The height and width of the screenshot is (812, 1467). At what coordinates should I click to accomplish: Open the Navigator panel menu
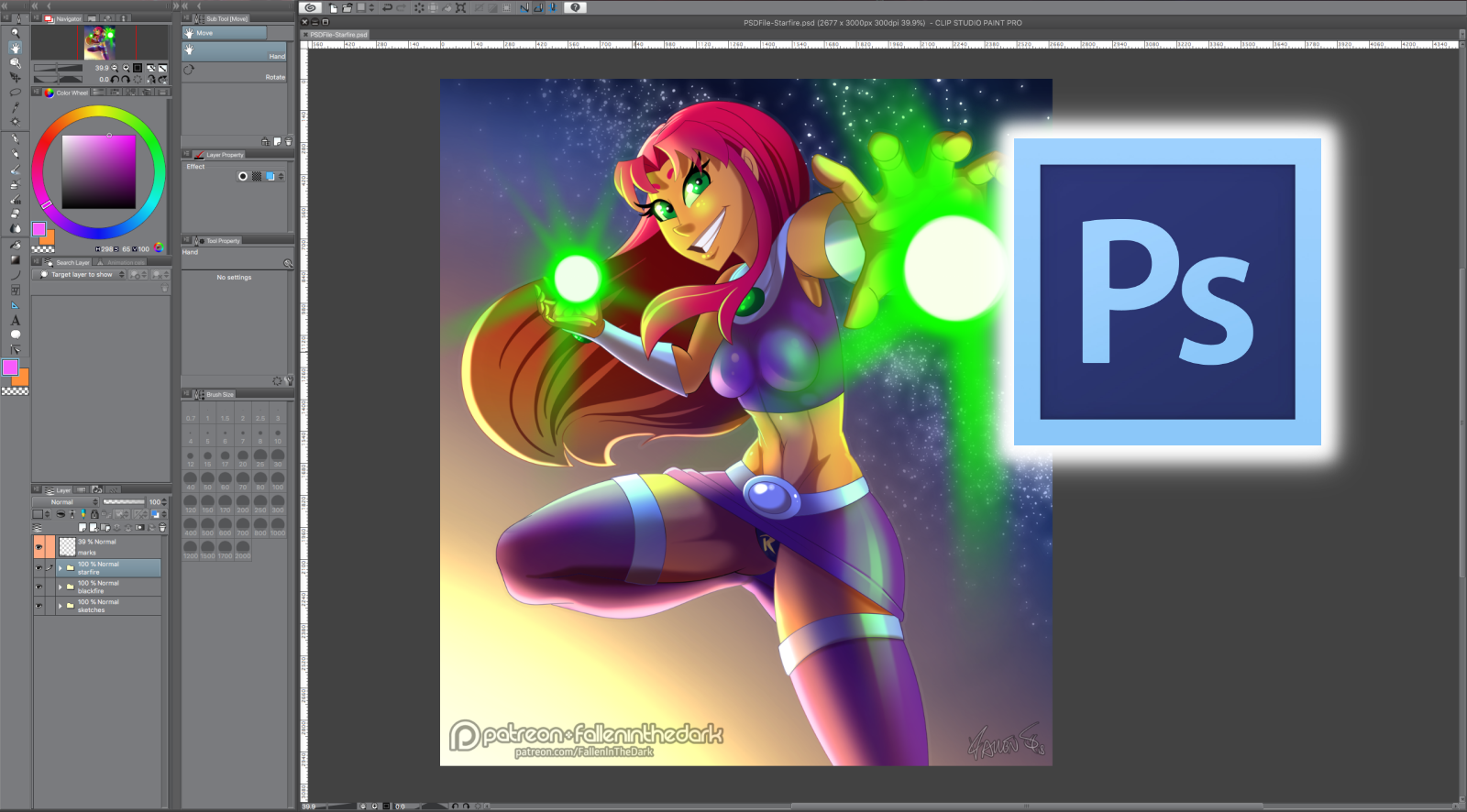37,18
